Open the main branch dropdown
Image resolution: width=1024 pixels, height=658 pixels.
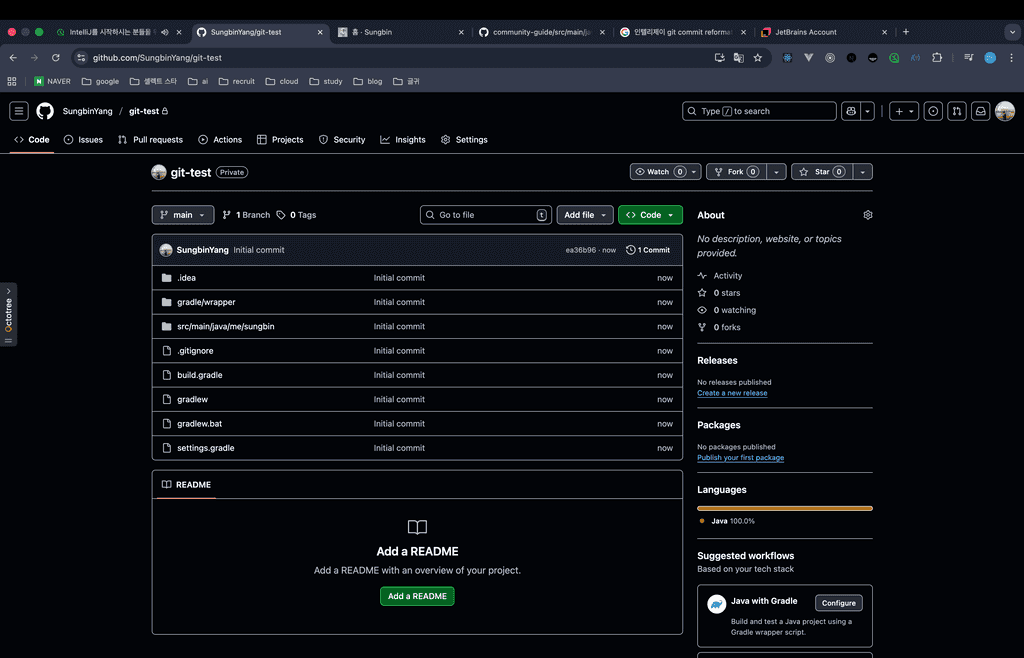pos(183,215)
